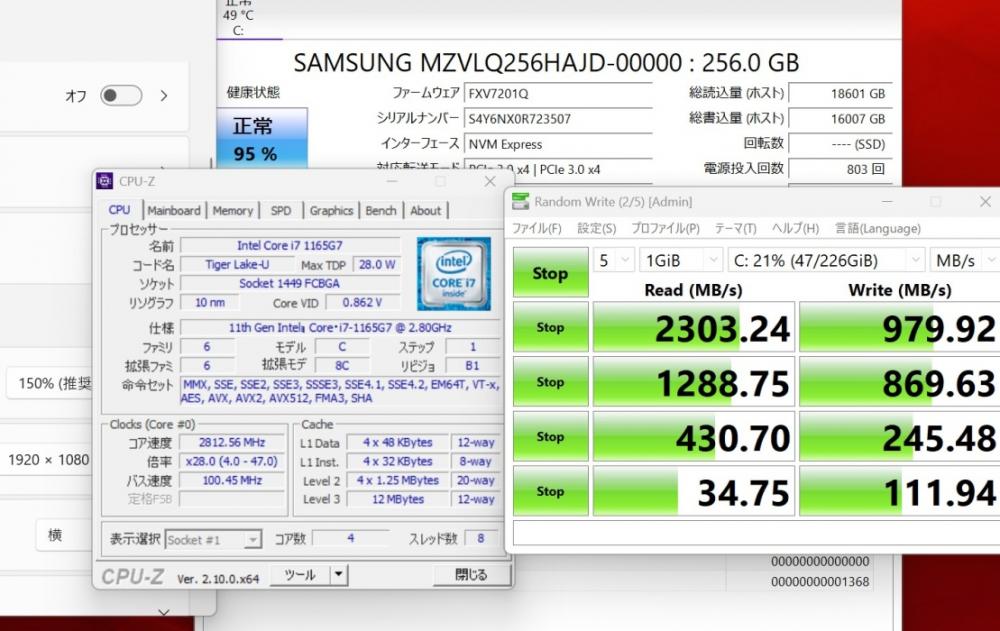The height and width of the screenshot is (631, 1000).
Task: Open the SPD tab in CPU-Z
Action: pos(281,211)
